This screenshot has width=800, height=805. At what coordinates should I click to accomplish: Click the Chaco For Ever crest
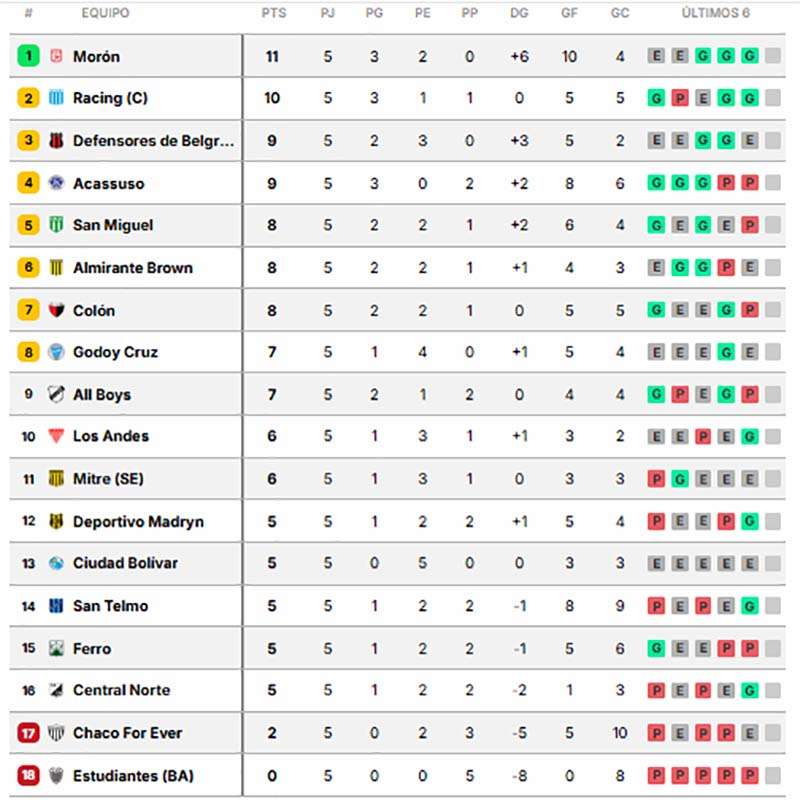[x=56, y=733]
